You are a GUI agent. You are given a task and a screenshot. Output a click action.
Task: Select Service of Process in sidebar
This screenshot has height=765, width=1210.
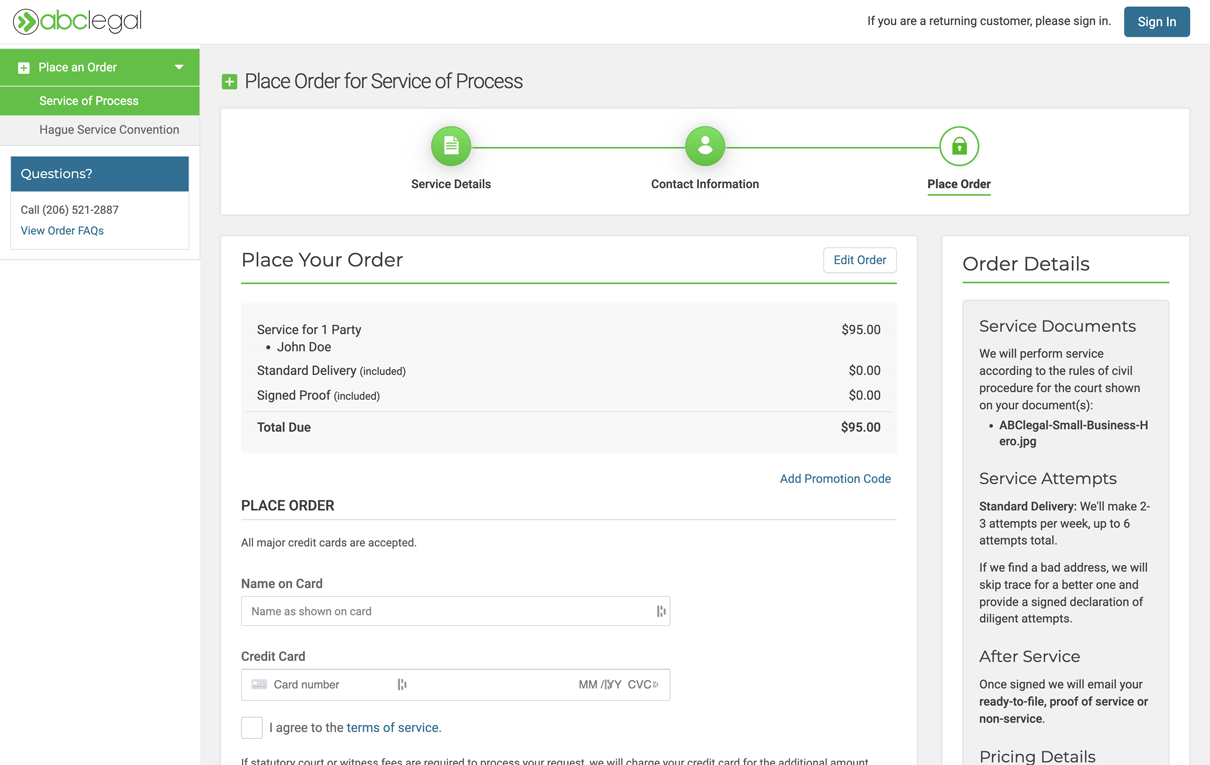89,101
